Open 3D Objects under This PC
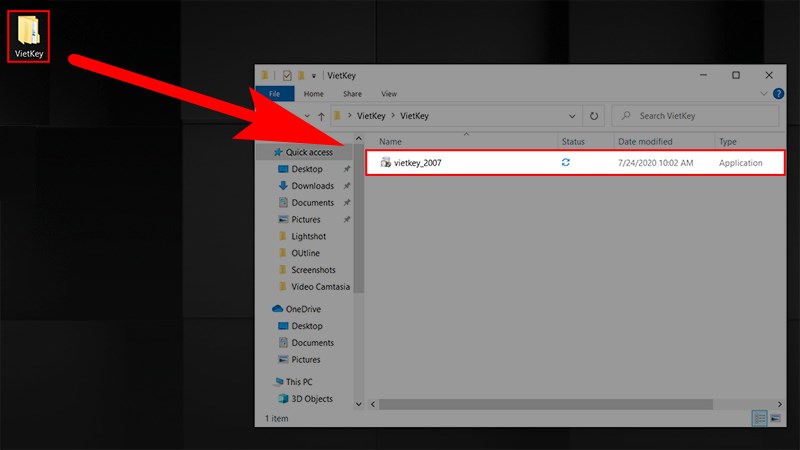Image resolution: width=800 pixels, height=450 pixels. (312, 399)
